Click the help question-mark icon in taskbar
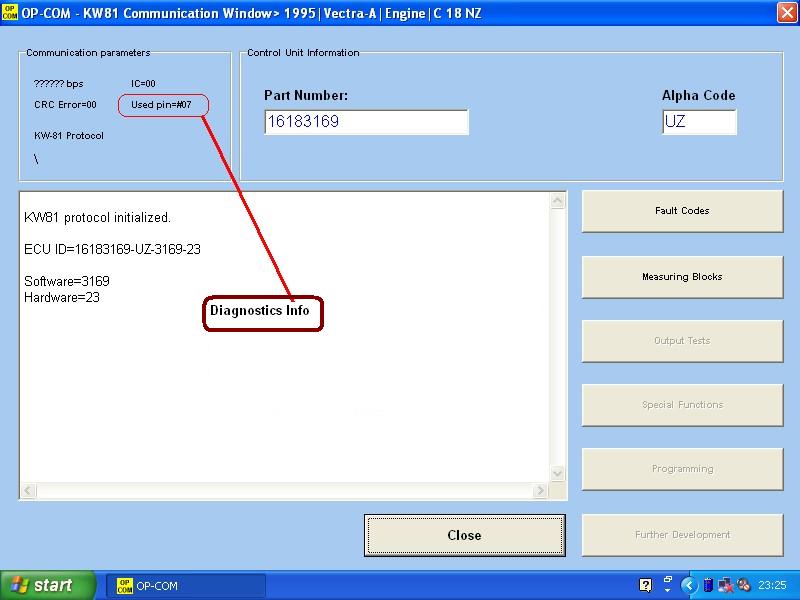The height and width of the screenshot is (600, 800). [x=645, y=585]
